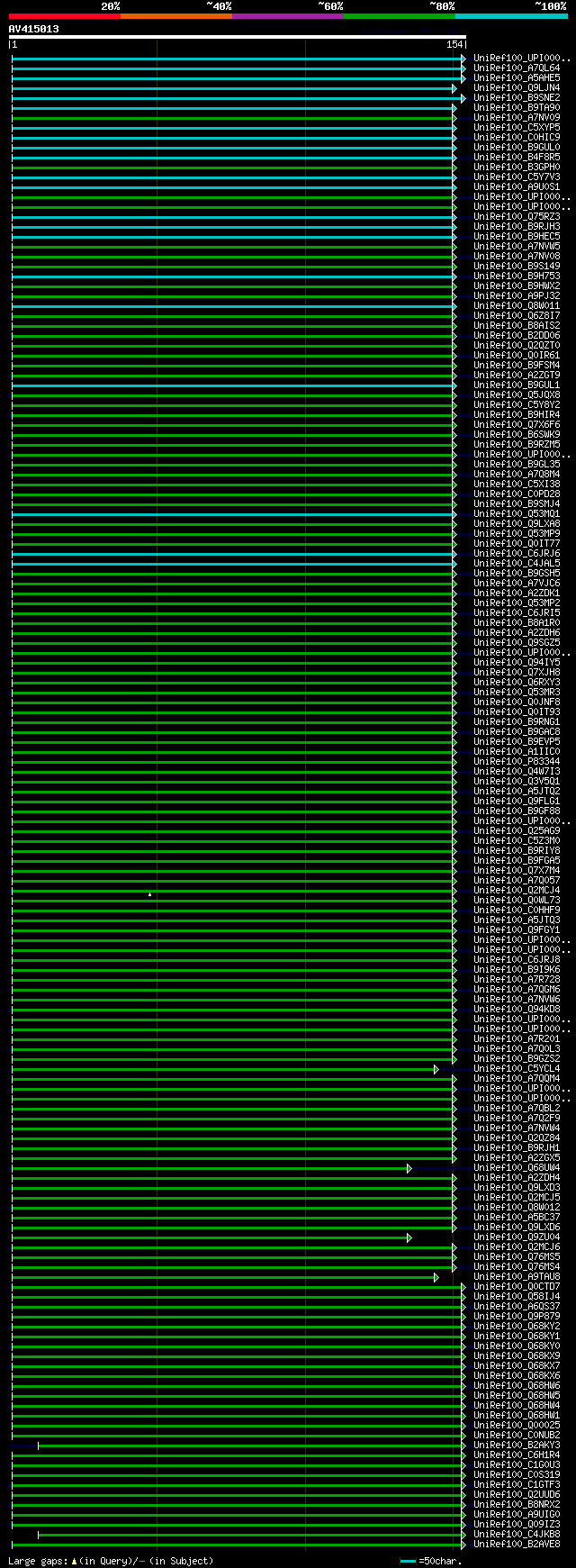Click the arrowhead ending the C5YCL4 alignment bar

coord(436,1069)
